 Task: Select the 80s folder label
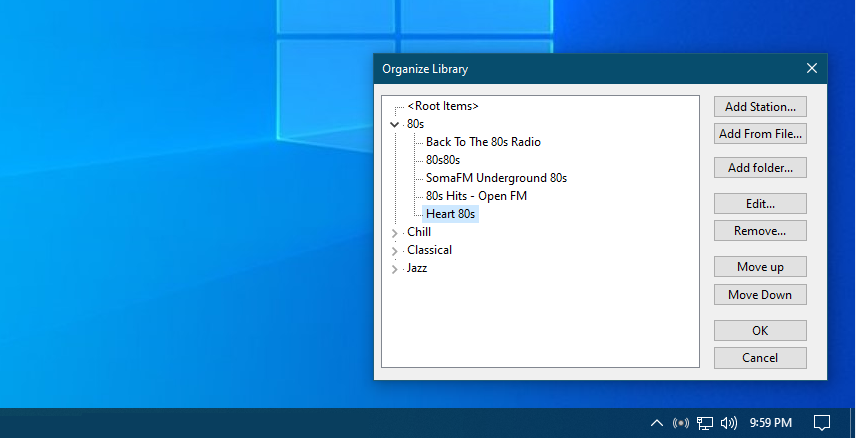click(415, 124)
